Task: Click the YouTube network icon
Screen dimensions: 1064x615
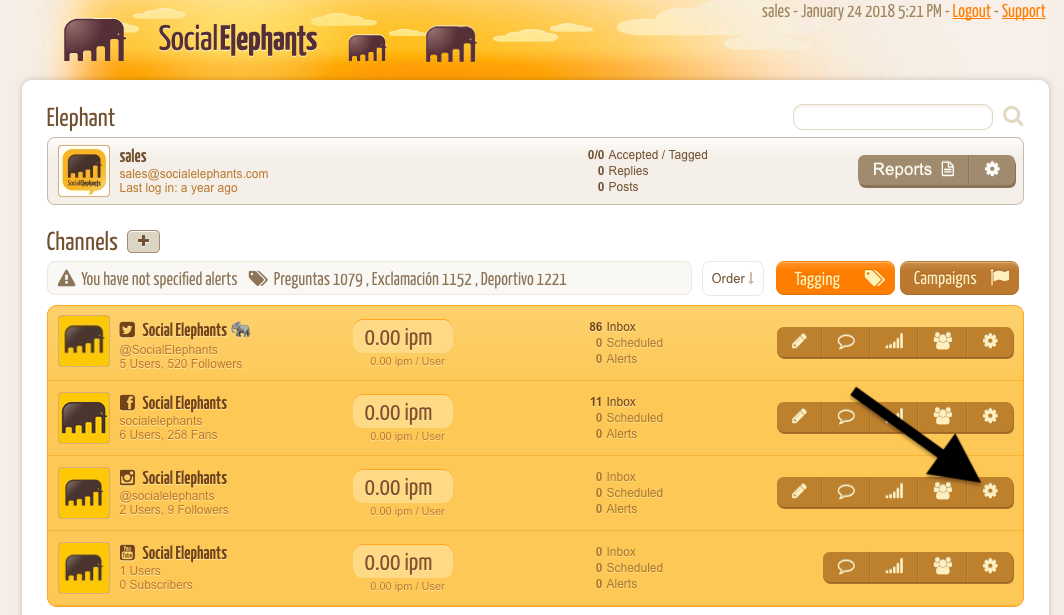Action: coord(127,553)
